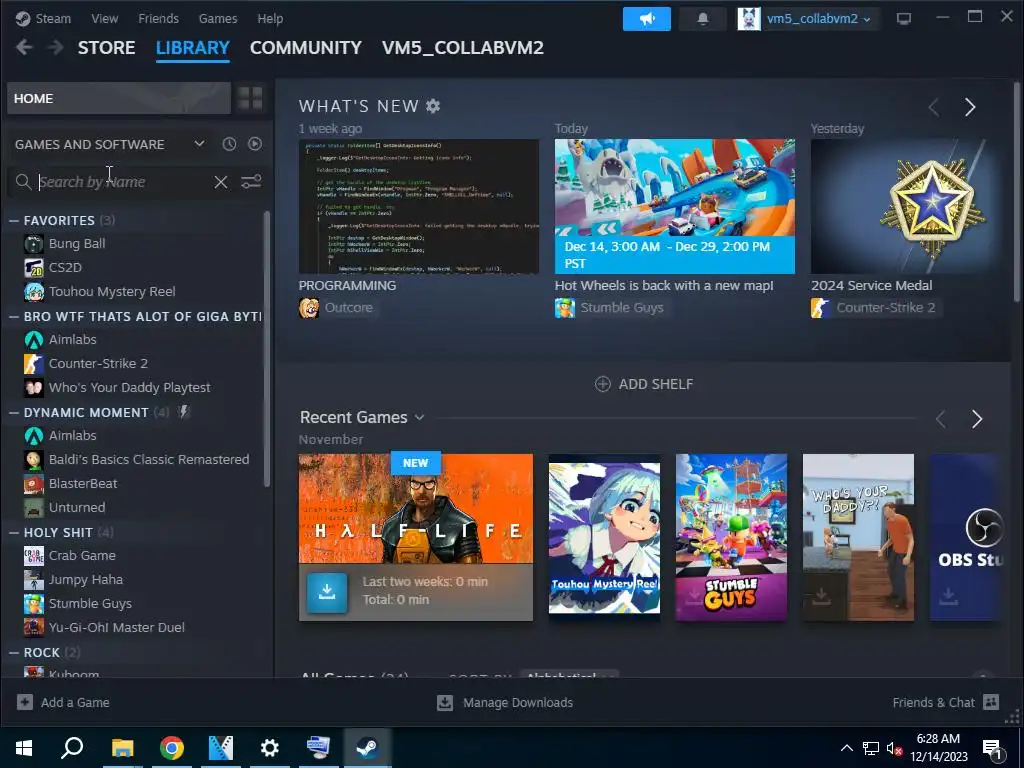This screenshot has height=768, width=1024.
Task: Open the COMMUNITY tab
Action: [306, 48]
